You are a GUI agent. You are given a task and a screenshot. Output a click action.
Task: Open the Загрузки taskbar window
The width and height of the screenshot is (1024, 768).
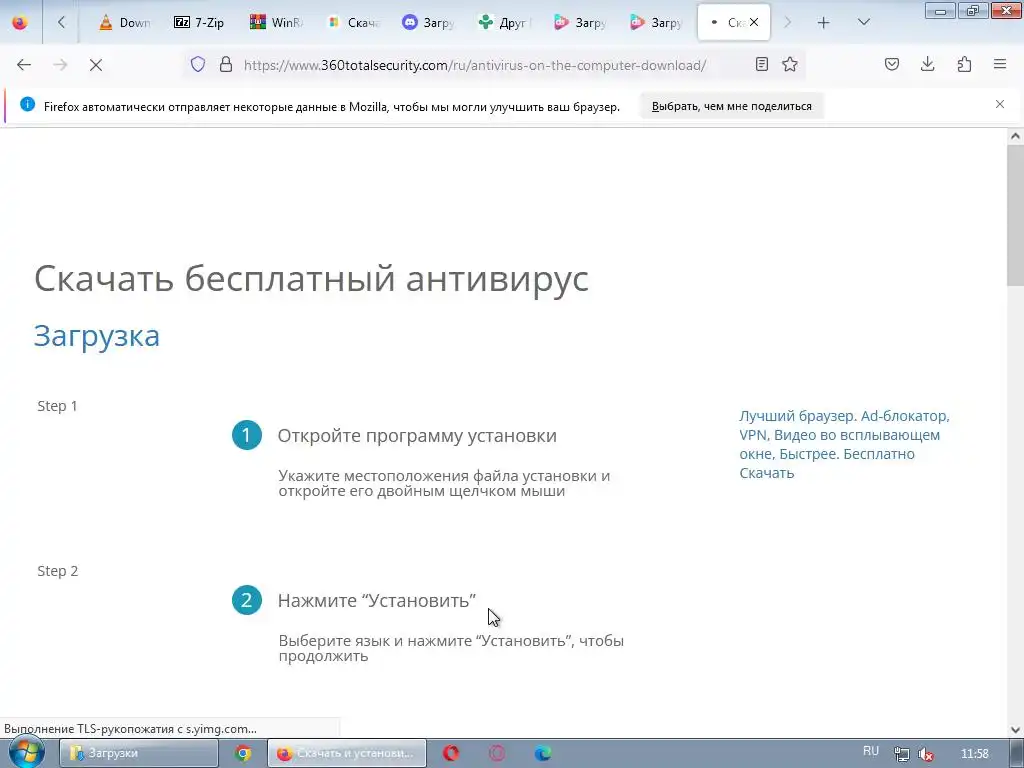point(139,753)
